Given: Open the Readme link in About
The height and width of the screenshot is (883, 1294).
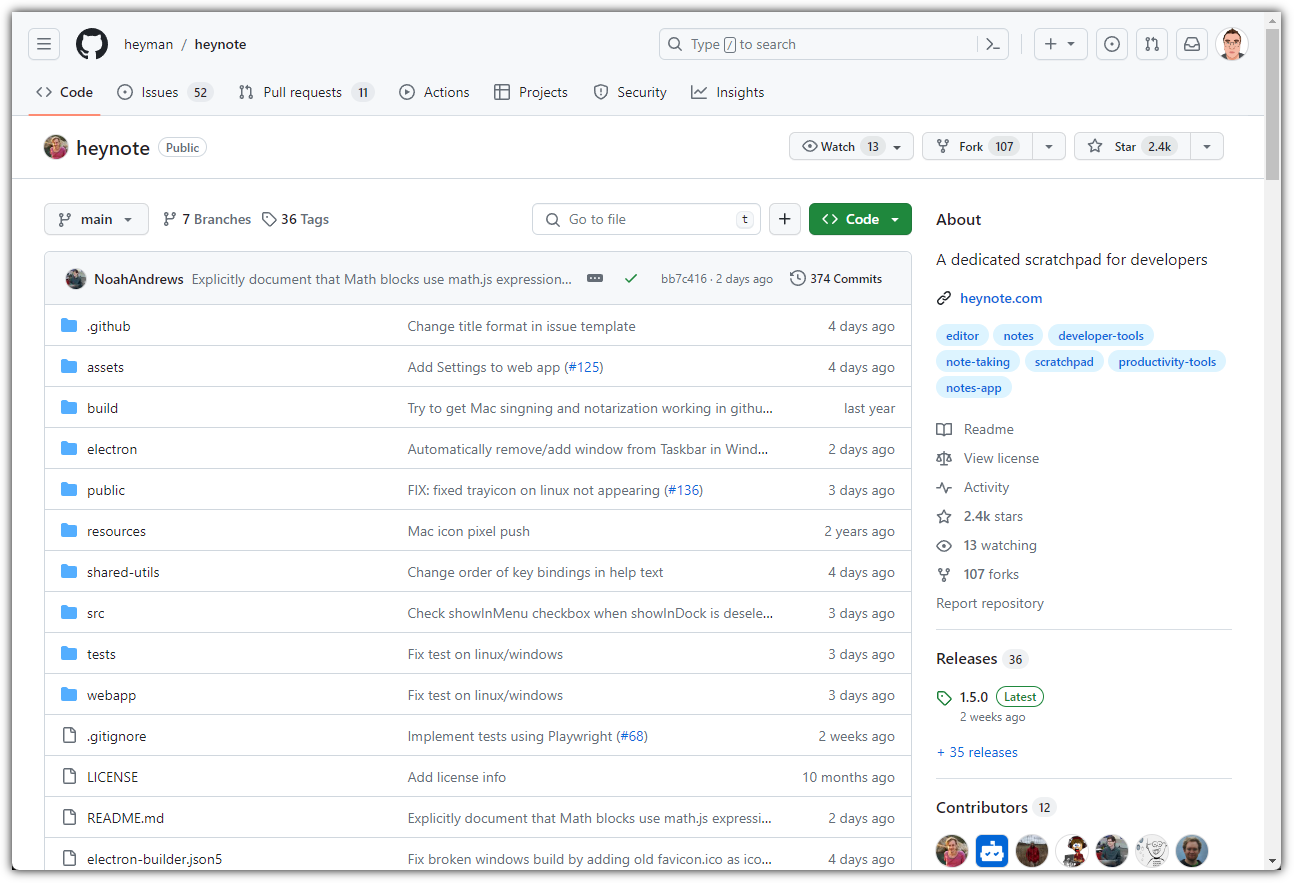Looking at the screenshot, I should pyautogui.click(x=975, y=429).
